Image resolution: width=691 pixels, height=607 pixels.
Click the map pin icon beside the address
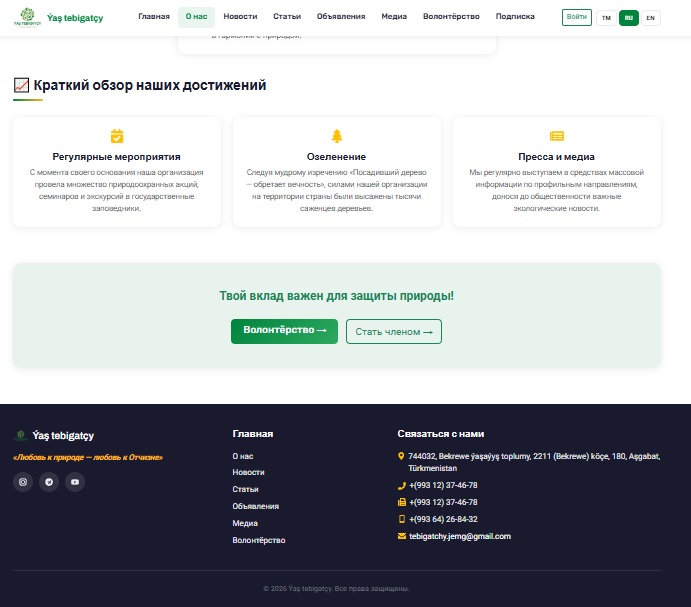click(x=401, y=456)
